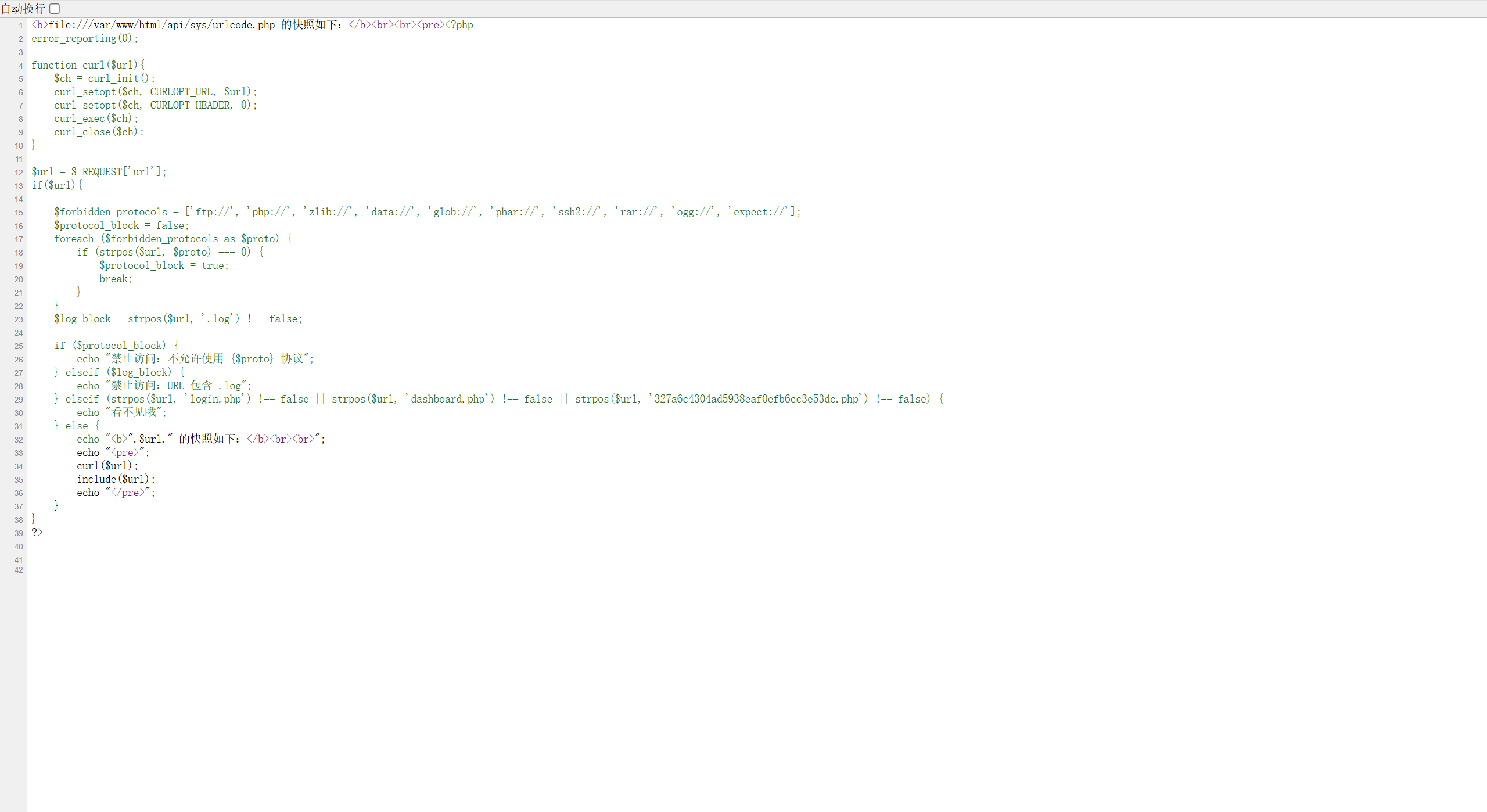The width and height of the screenshot is (1487, 812).
Task: Click the include($url) statement
Action: point(116,479)
